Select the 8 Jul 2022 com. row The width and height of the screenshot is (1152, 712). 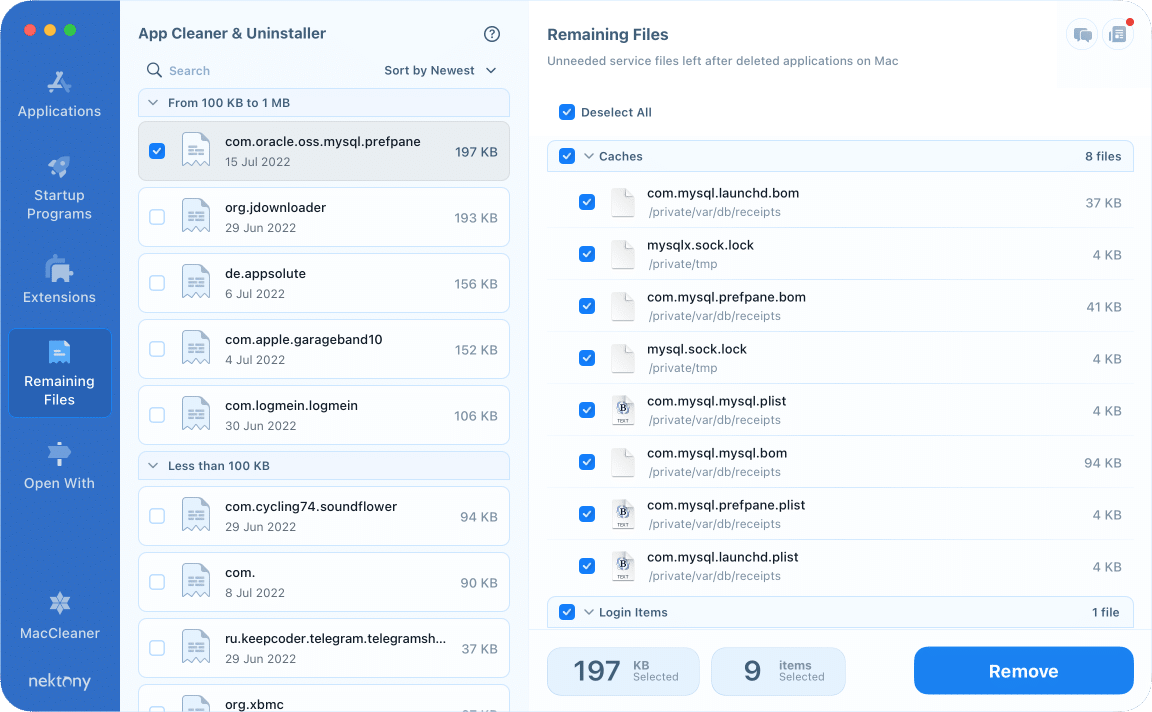[324, 582]
